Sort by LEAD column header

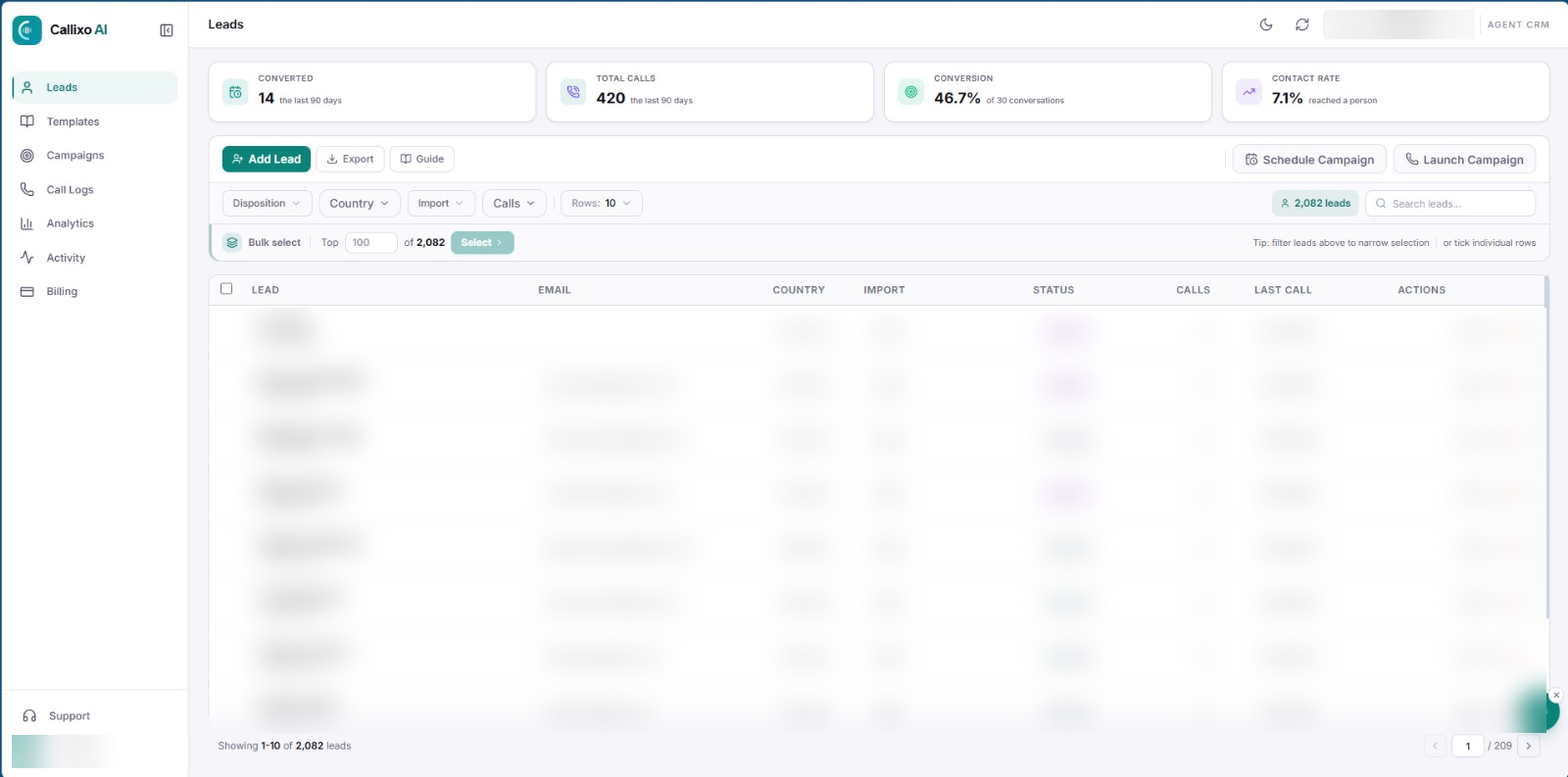[266, 290]
